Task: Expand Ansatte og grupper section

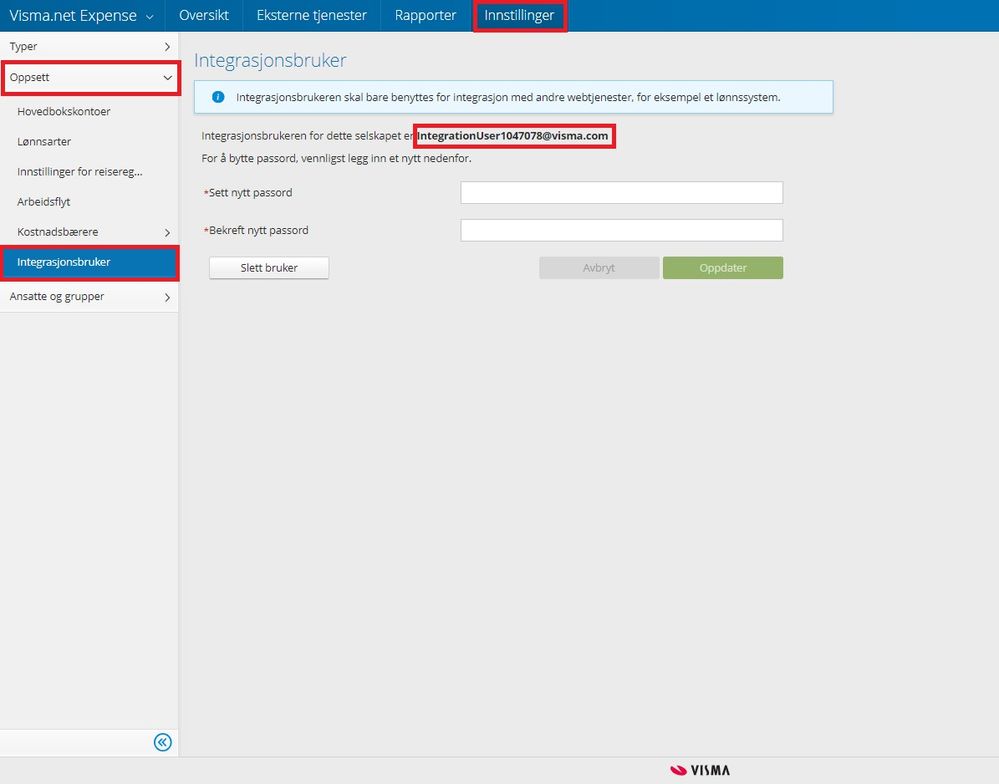Action: [x=89, y=297]
